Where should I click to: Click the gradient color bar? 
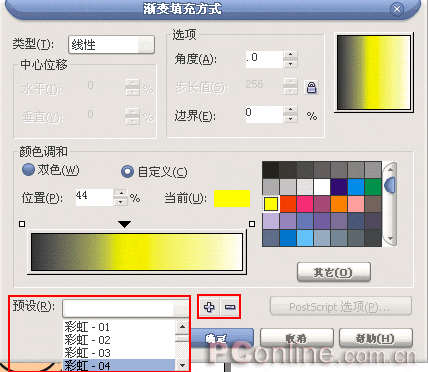137,252
